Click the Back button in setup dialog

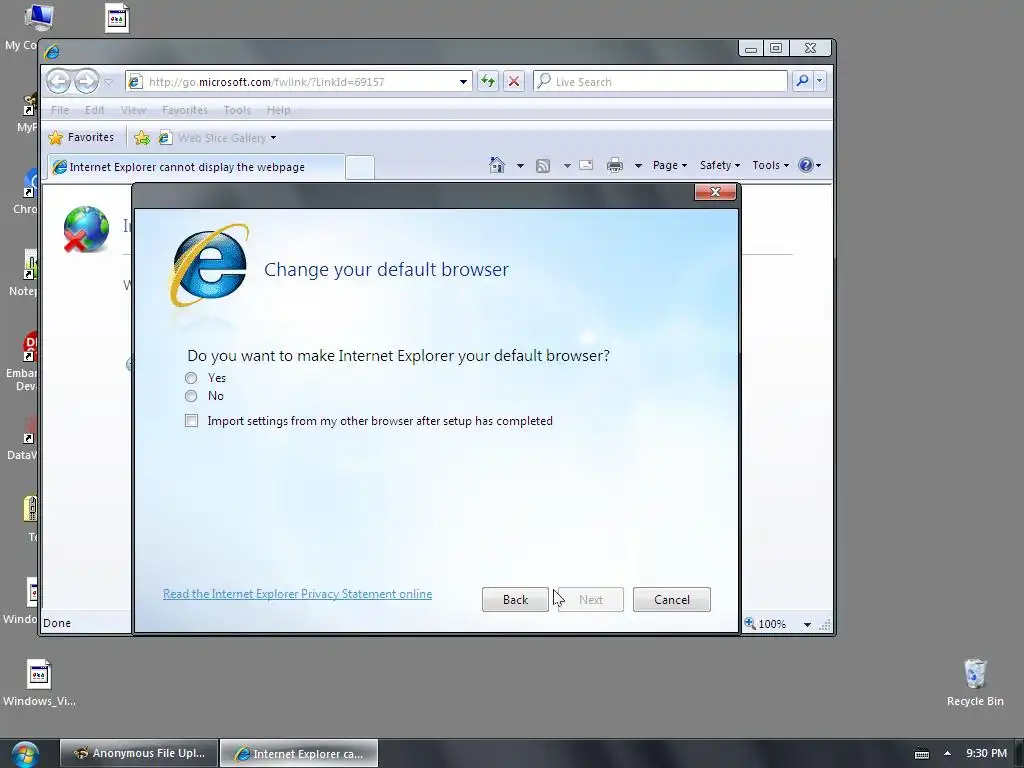(515, 600)
